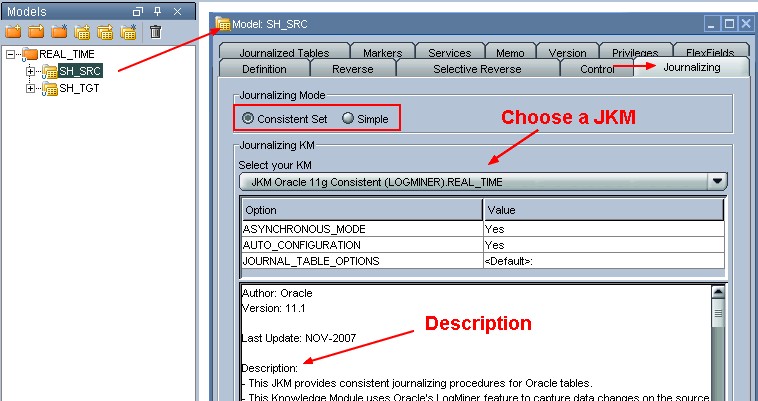Select the SH_TGT model in tree

pos(79,88)
